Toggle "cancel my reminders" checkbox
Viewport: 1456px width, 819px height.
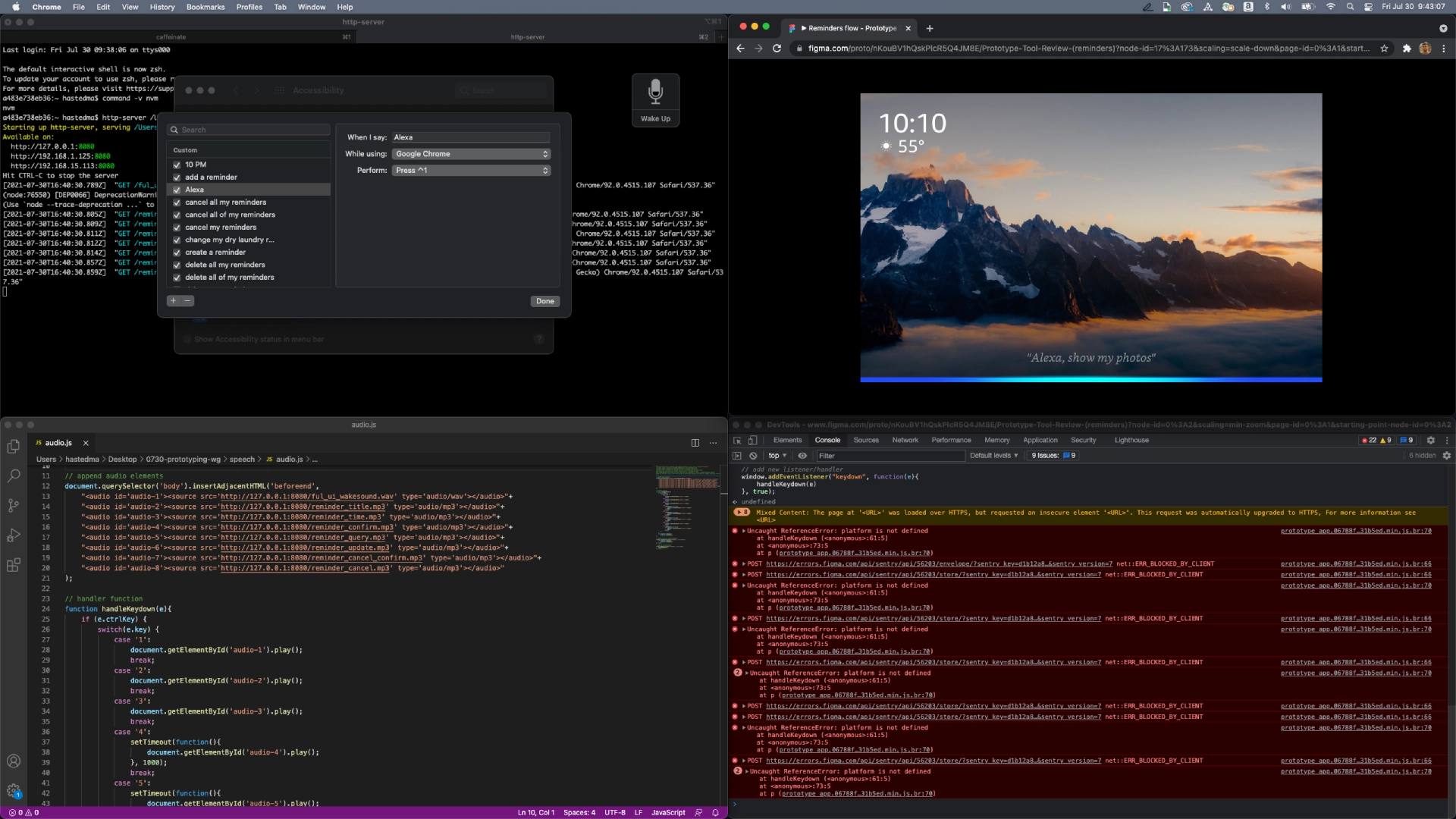tap(177, 227)
